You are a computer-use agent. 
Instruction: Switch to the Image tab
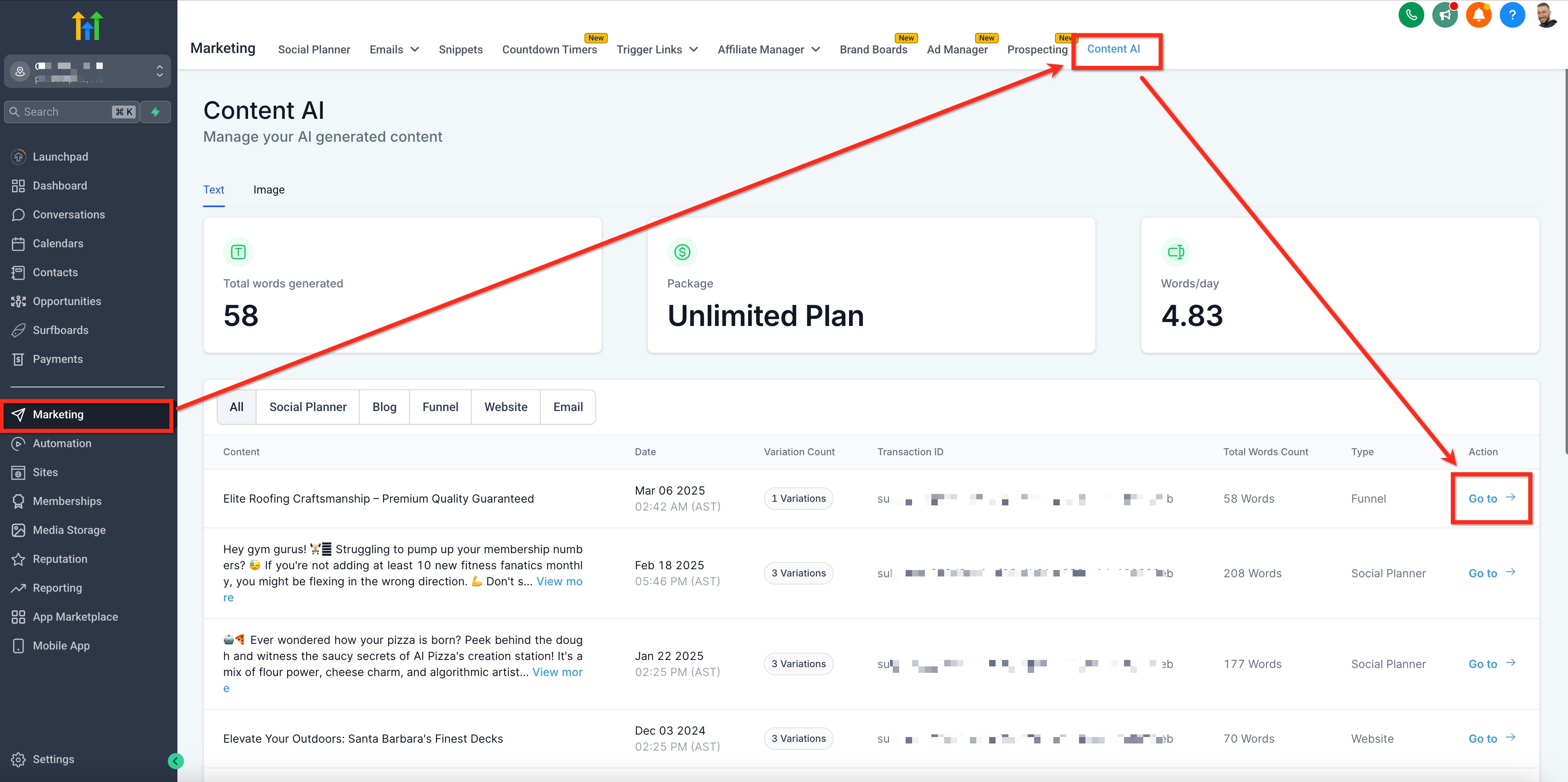tap(269, 190)
